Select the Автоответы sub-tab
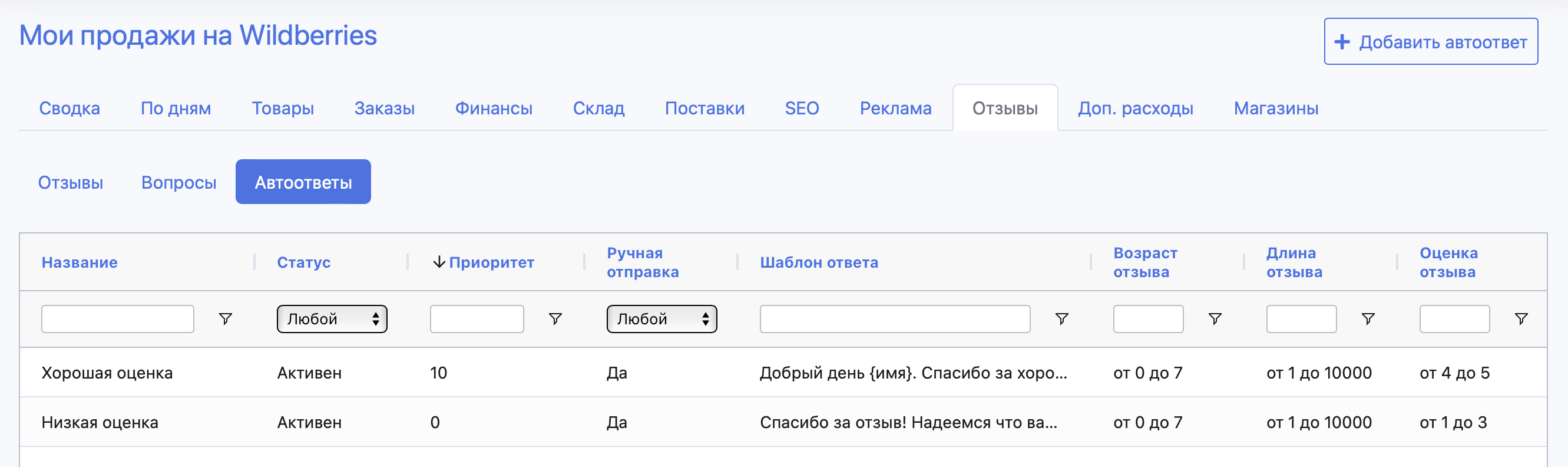The height and width of the screenshot is (467, 1568). pos(303,182)
